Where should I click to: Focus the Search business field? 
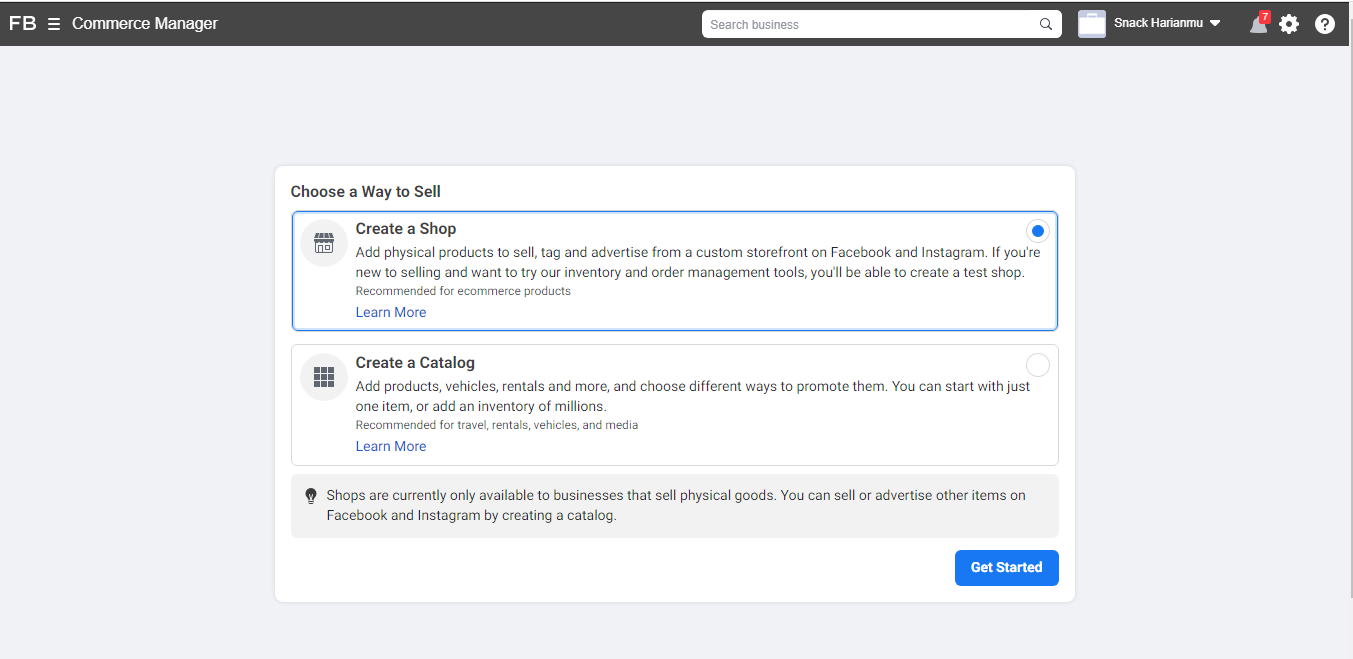[x=882, y=24]
